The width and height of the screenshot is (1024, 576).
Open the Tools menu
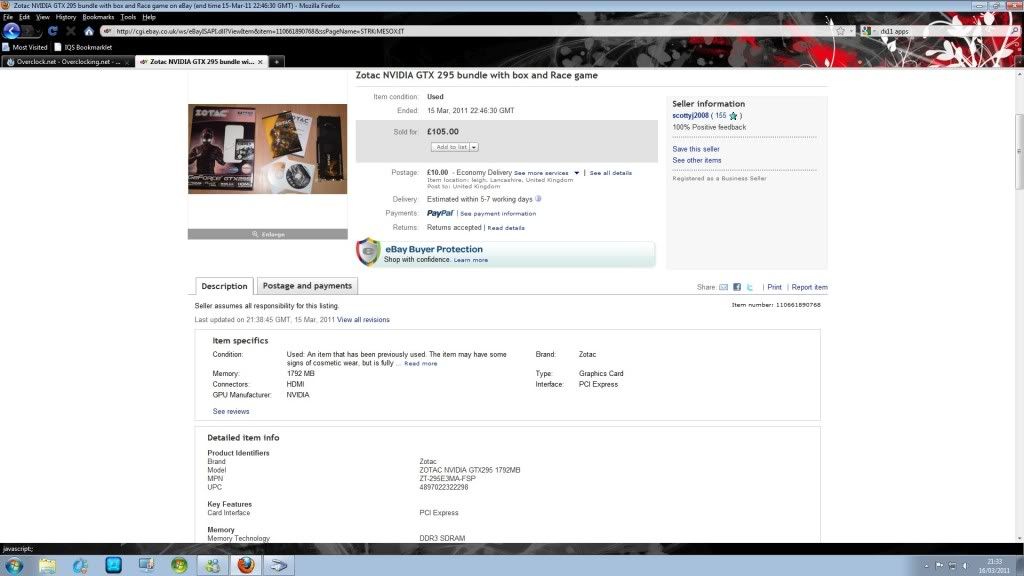[128, 17]
